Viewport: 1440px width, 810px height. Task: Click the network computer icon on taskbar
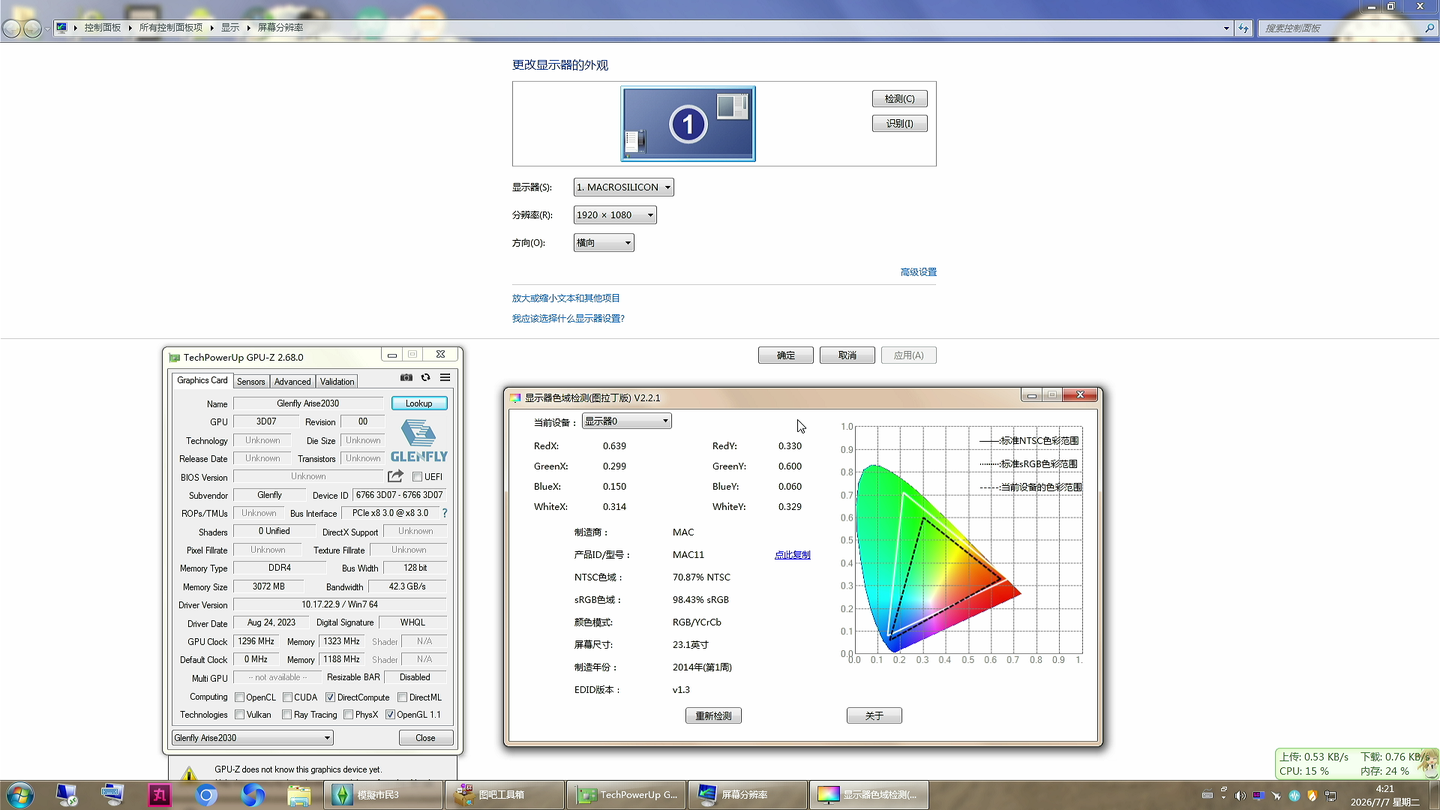67,795
